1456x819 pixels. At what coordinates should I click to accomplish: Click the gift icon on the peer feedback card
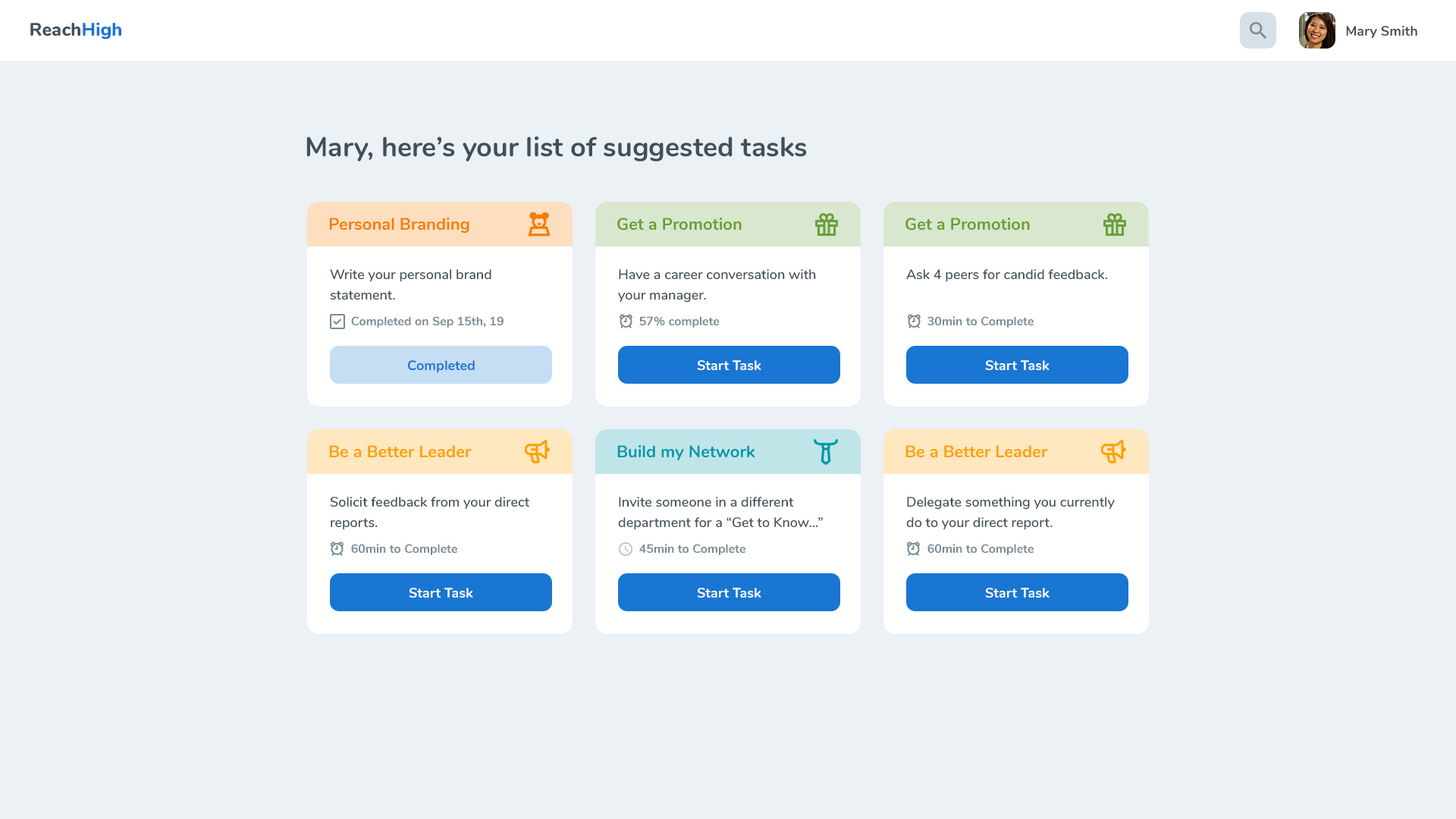click(x=1115, y=224)
